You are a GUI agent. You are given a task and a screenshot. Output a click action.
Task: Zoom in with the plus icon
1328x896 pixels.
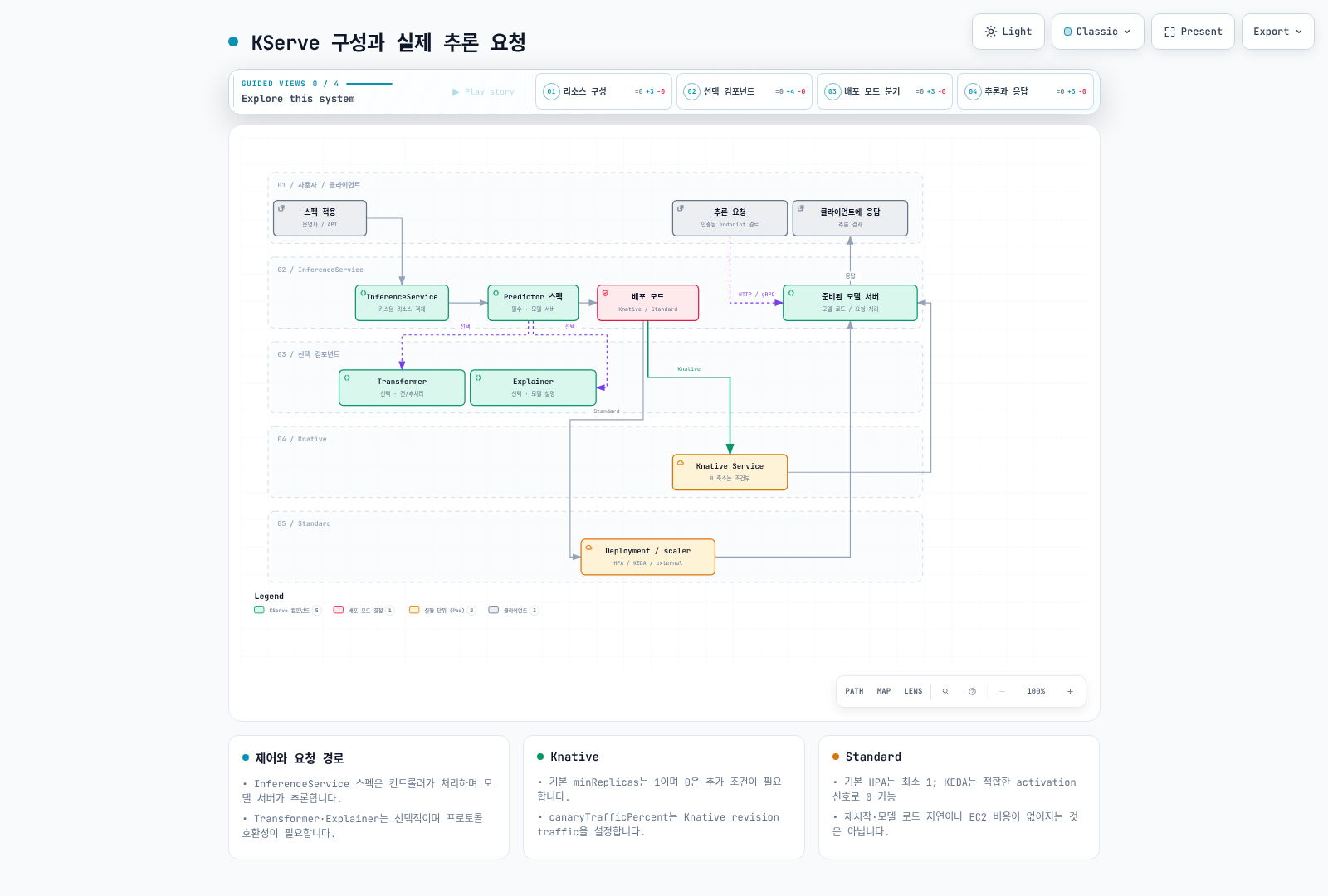[x=1070, y=691]
